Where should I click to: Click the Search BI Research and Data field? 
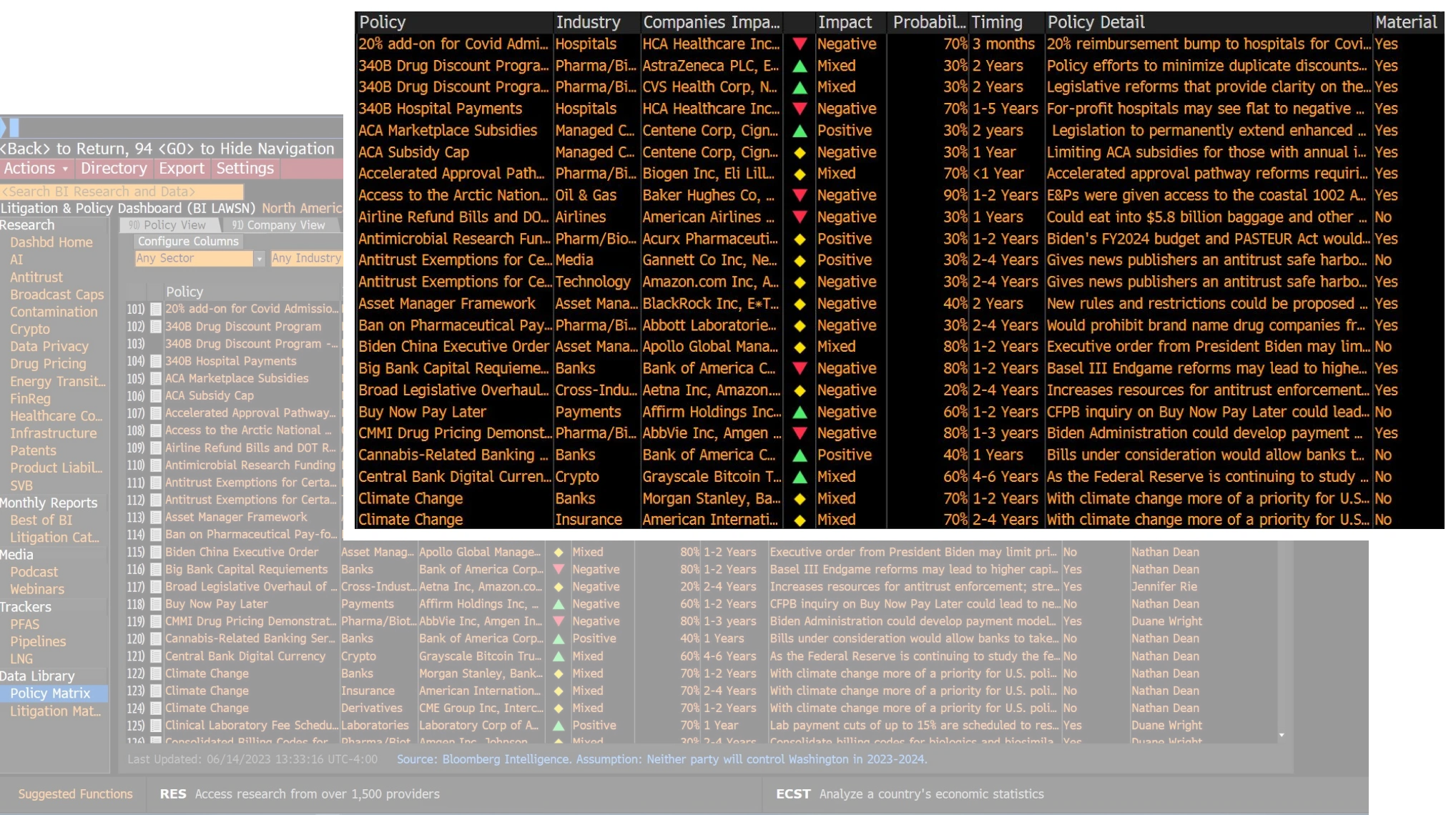click(x=122, y=192)
